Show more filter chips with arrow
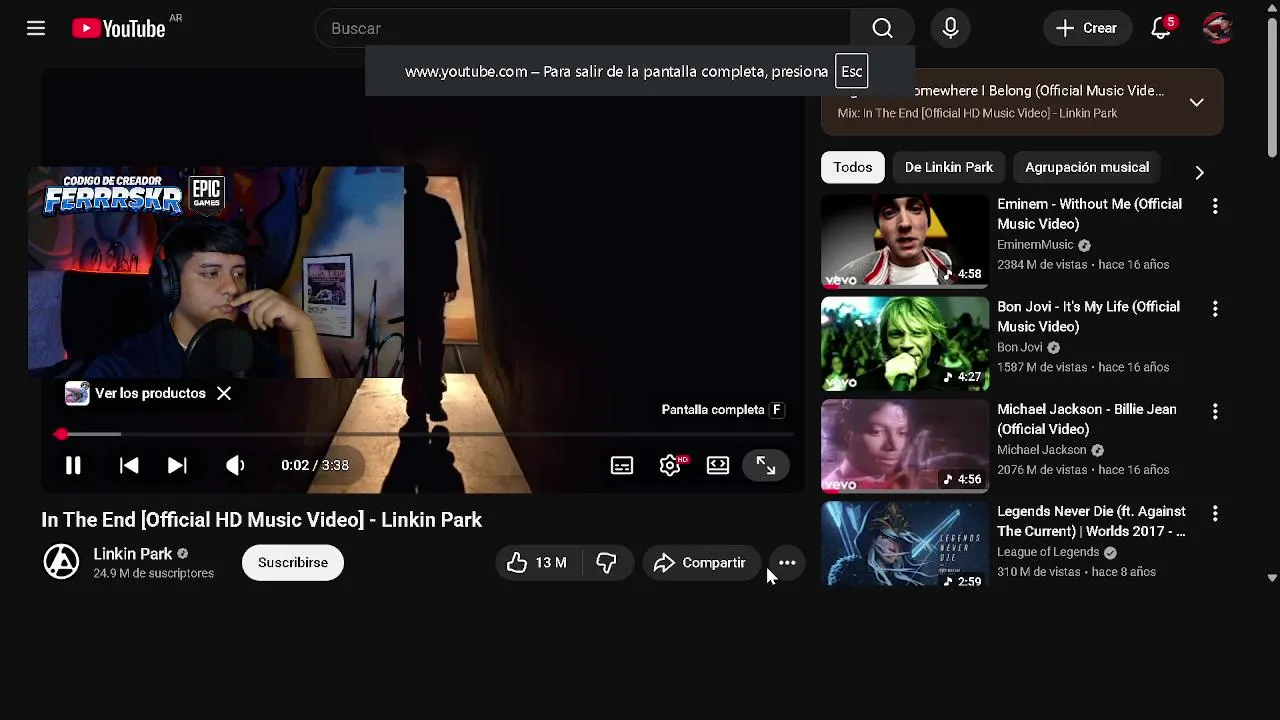The image size is (1280, 720). coord(1199,173)
